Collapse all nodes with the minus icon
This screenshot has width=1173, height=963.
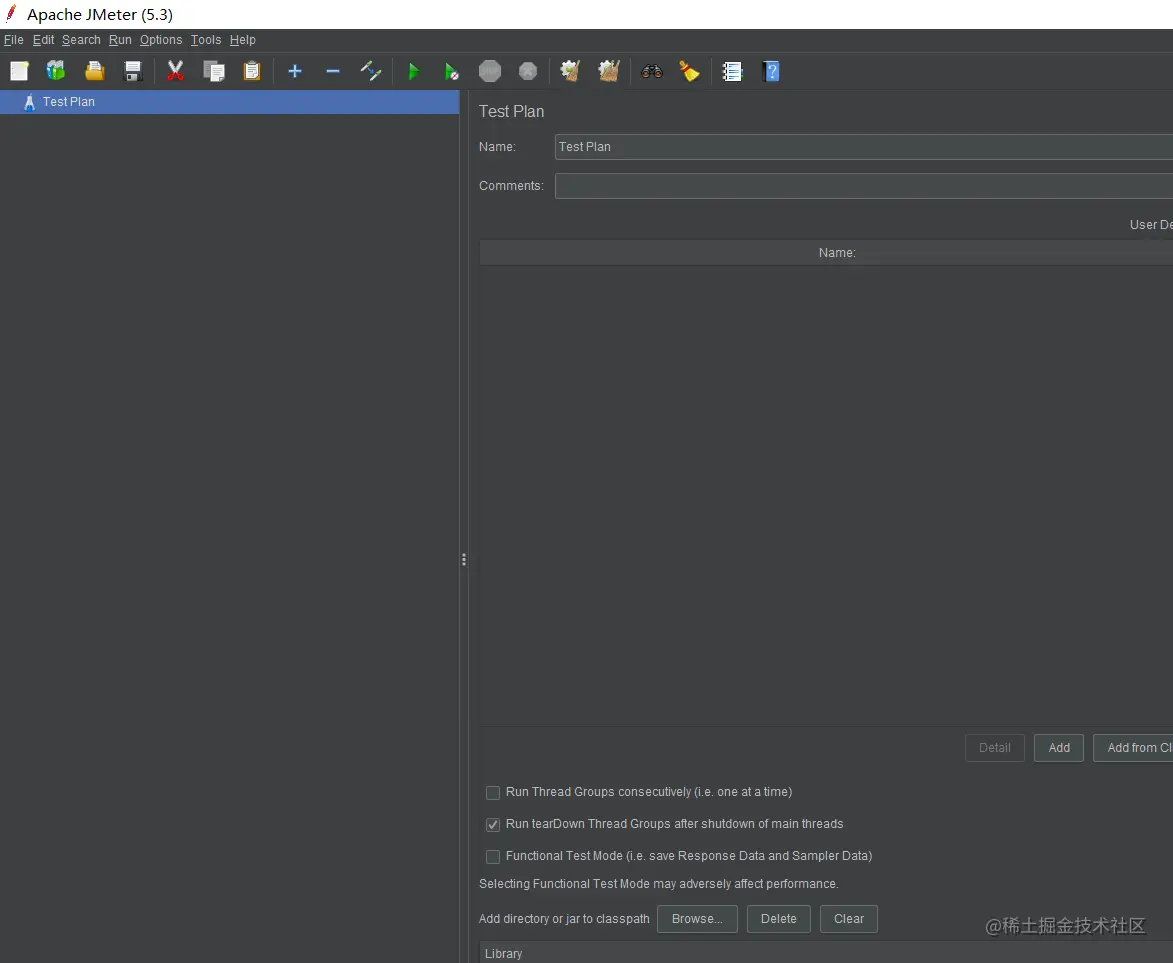click(x=333, y=71)
